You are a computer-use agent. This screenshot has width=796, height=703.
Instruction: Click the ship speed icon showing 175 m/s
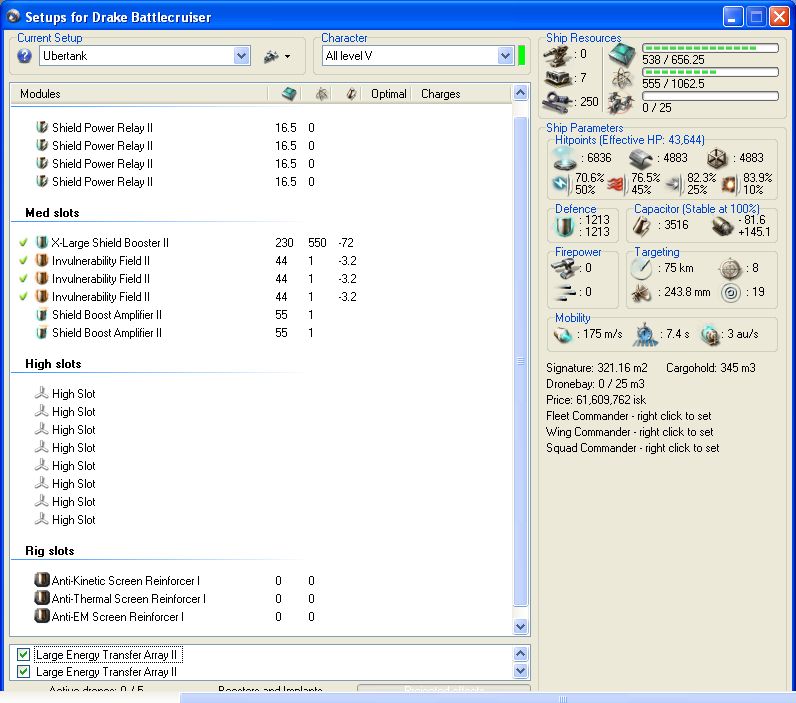562,334
